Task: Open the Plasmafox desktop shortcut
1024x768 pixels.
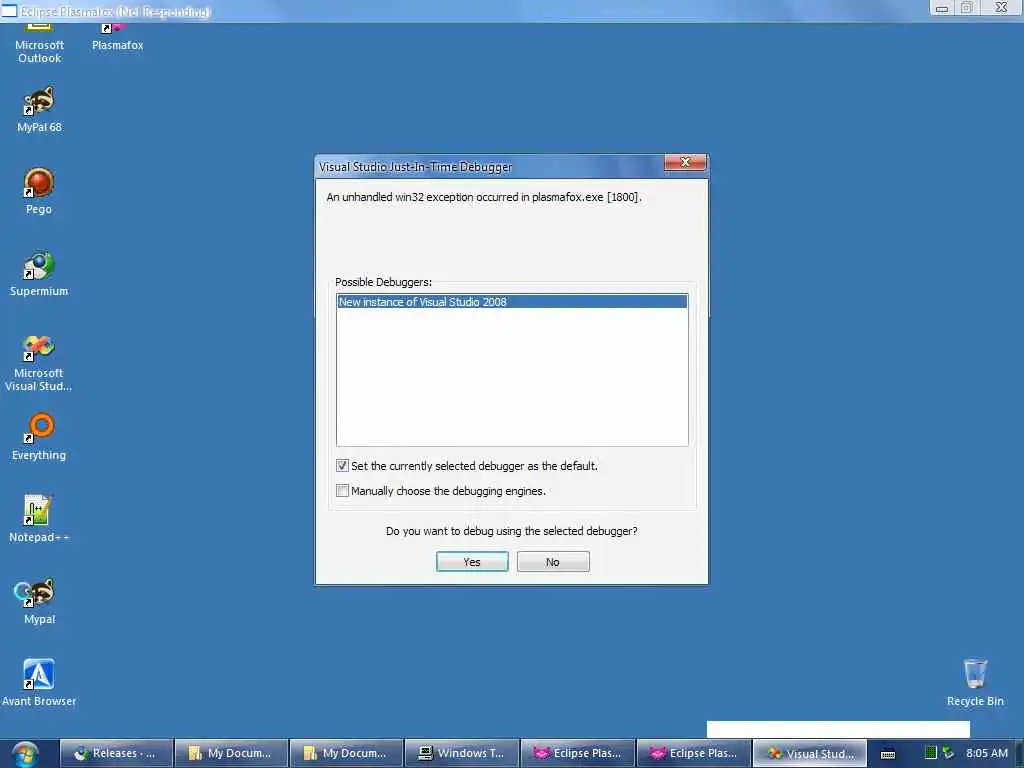Action: pos(117,38)
